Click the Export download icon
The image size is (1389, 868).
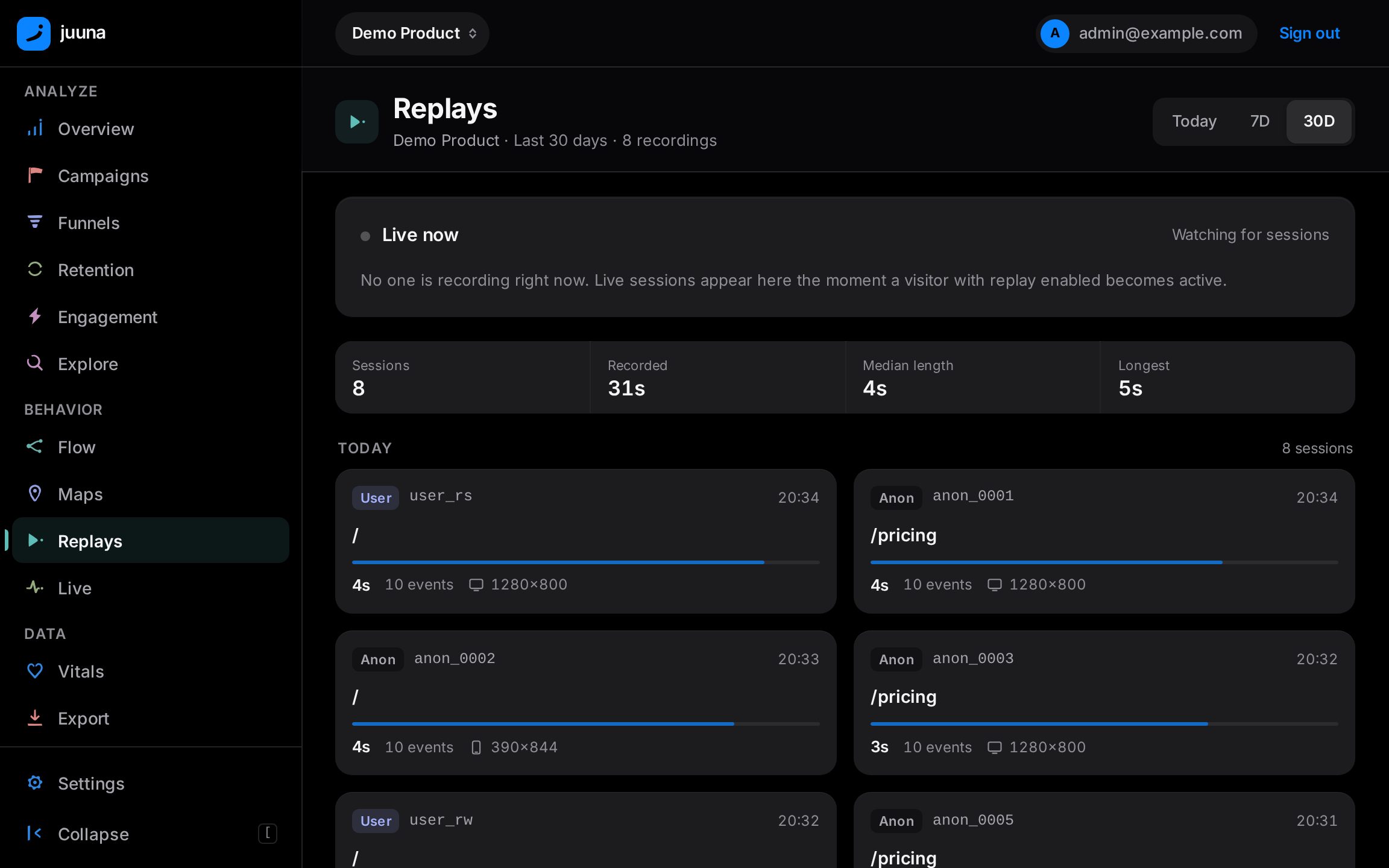click(x=35, y=718)
